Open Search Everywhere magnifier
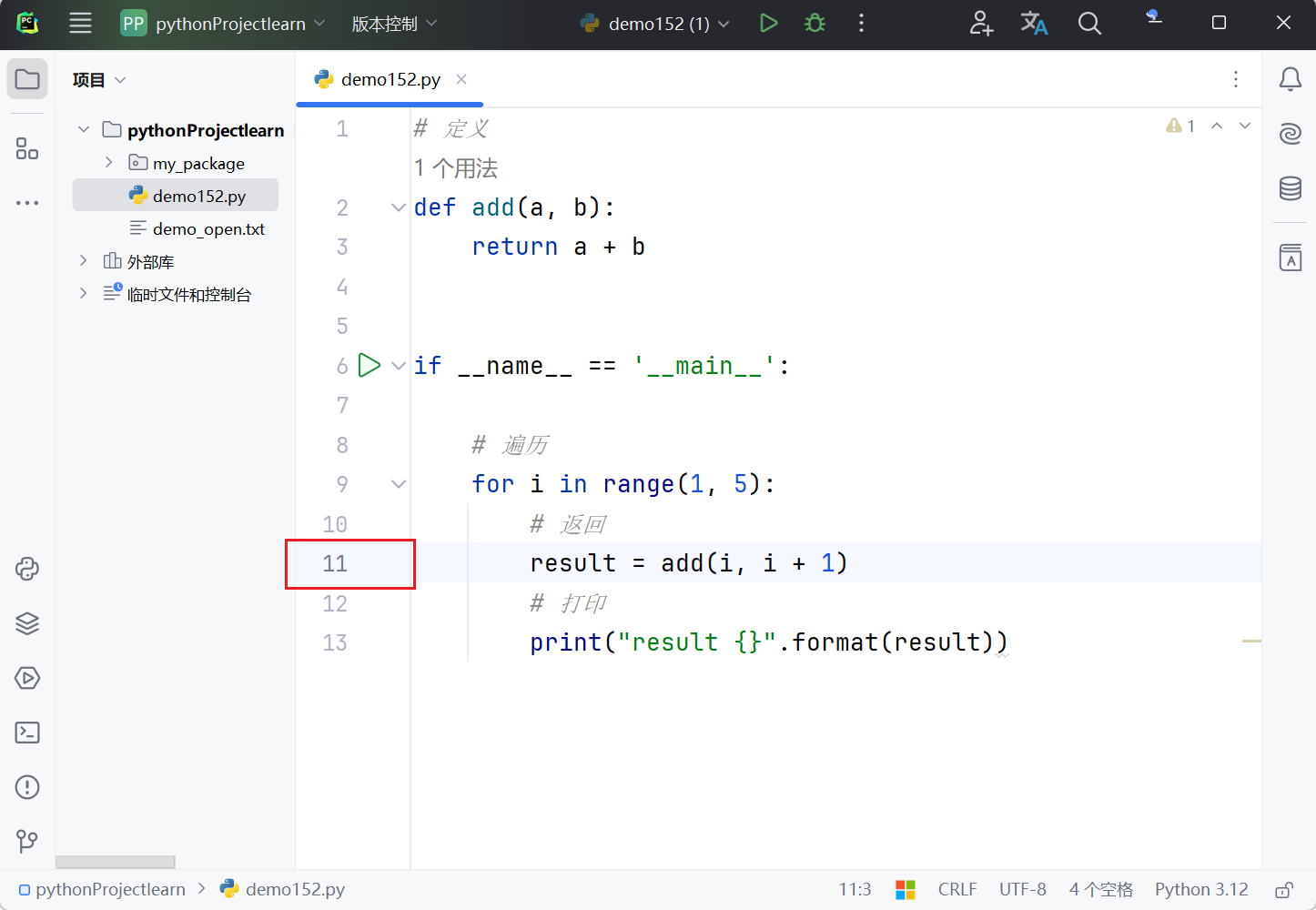Image resolution: width=1316 pixels, height=910 pixels. pyautogui.click(x=1089, y=24)
